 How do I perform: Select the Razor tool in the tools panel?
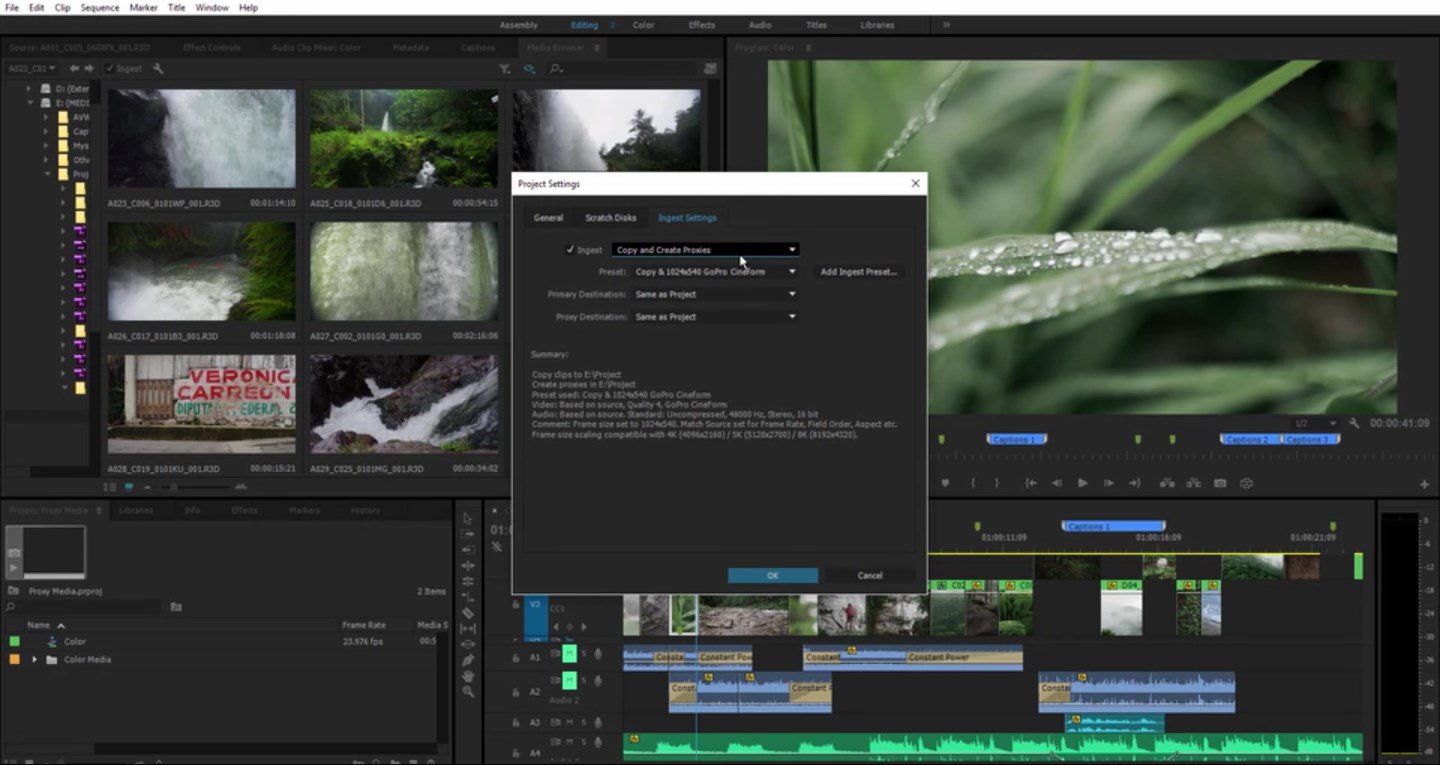pos(467,612)
